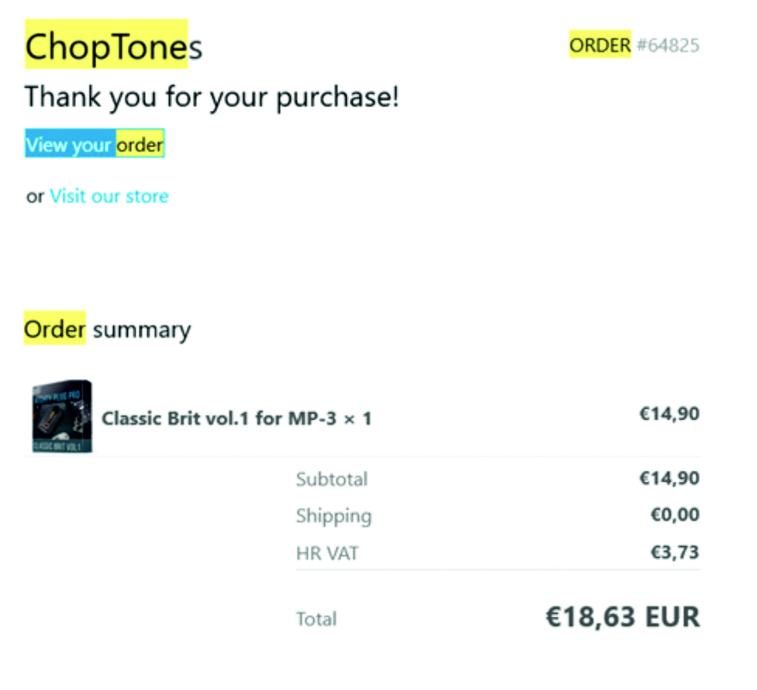Screen dimensions: 757x690
Task: Click the HR VAT label
Action: pos(326,552)
